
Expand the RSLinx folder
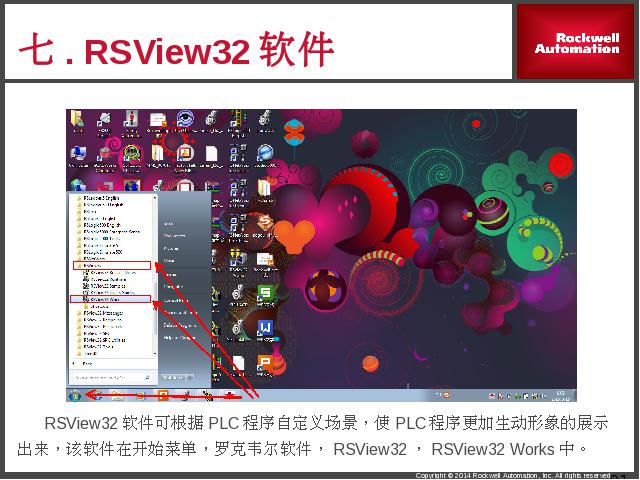(87, 211)
